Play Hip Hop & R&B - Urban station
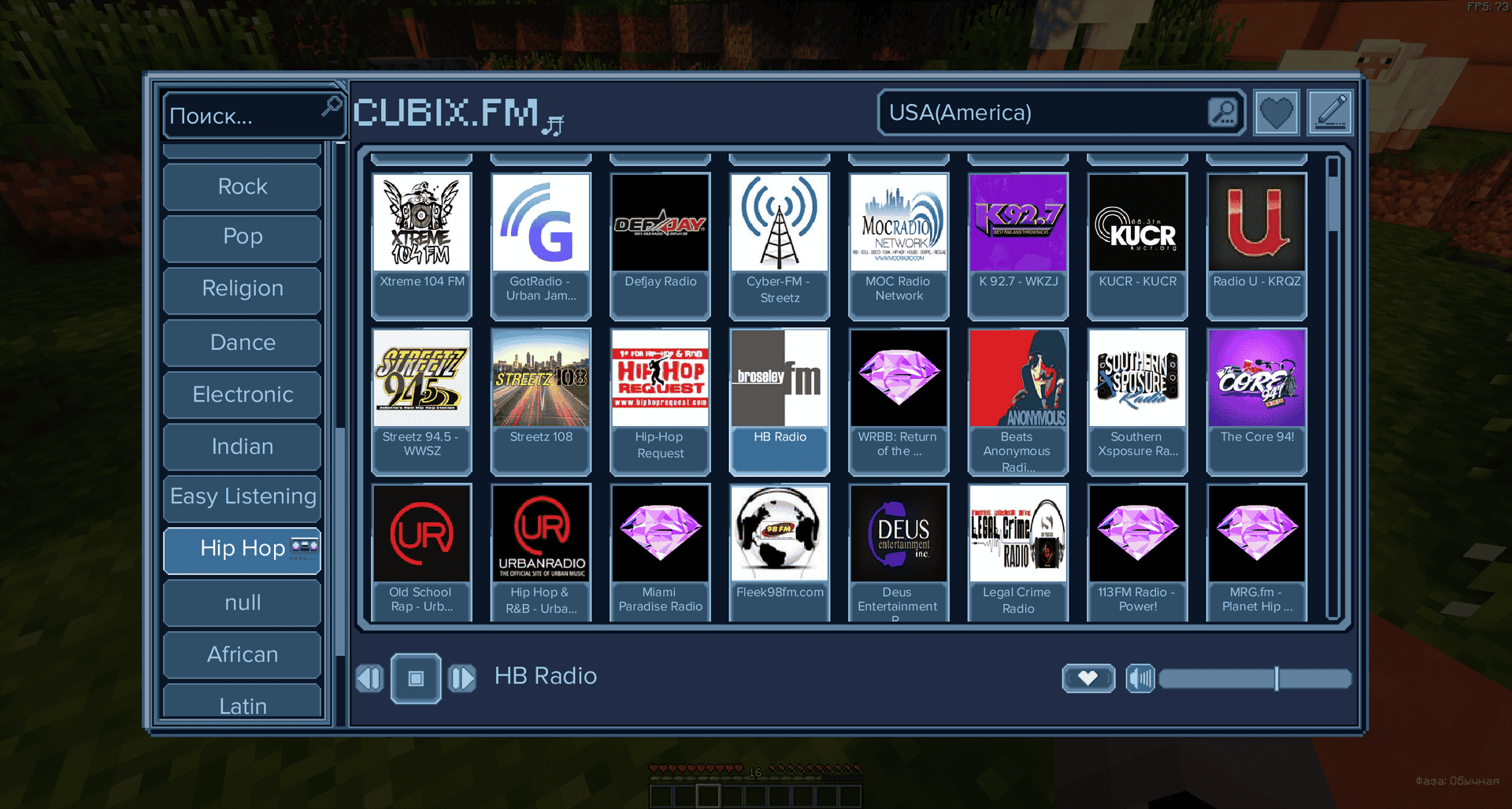Screen dimensions: 1512x809 click(x=541, y=551)
